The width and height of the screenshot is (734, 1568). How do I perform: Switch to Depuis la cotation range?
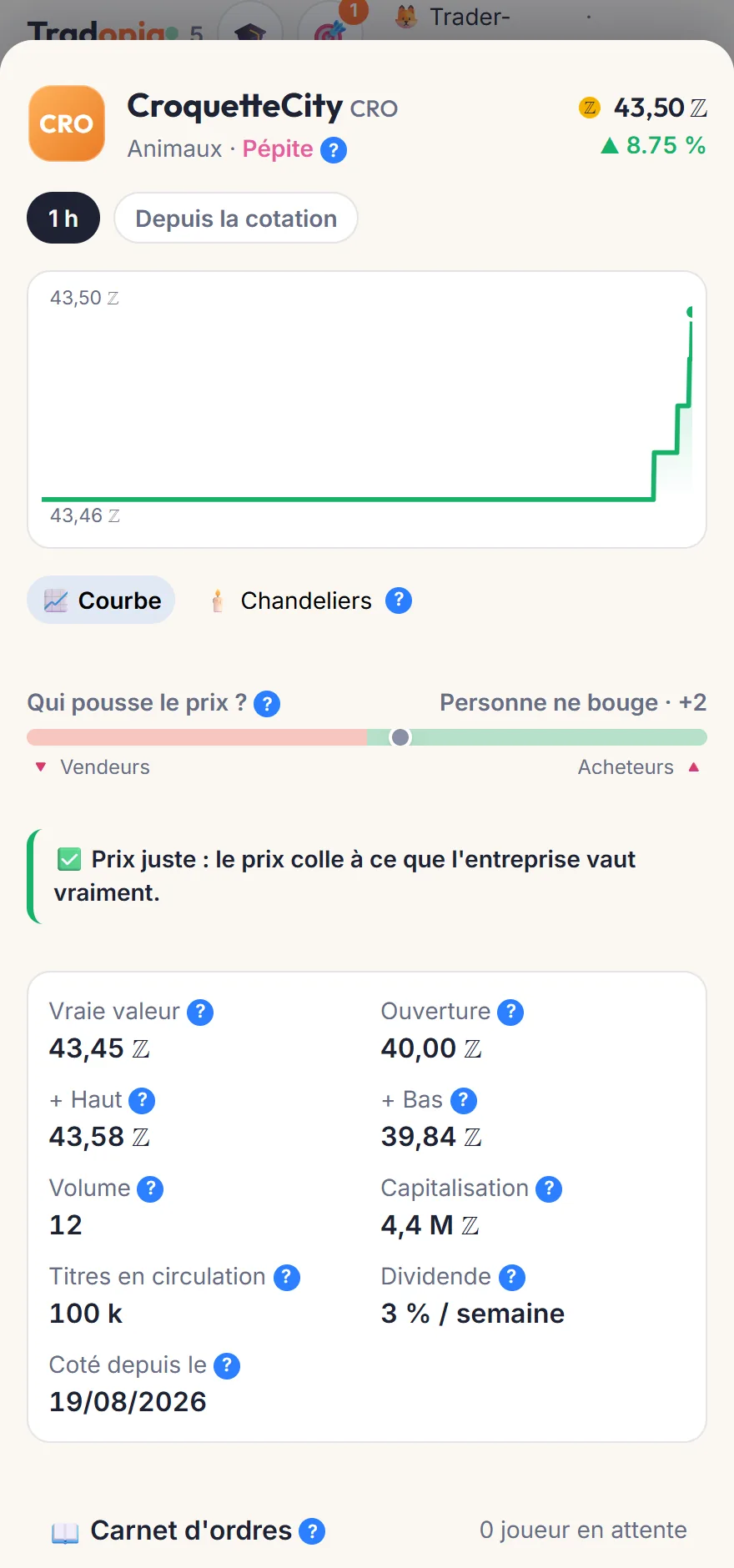click(236, 219)
